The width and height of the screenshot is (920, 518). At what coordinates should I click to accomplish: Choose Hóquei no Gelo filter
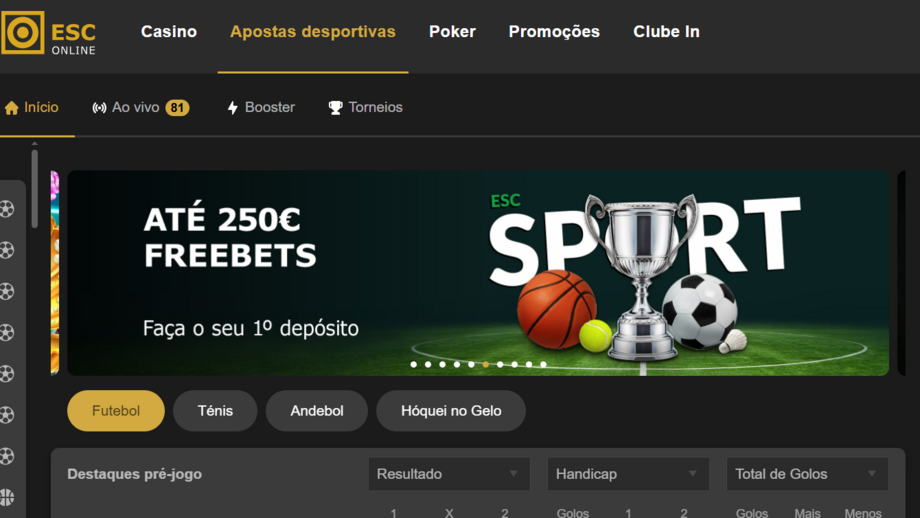[x=451, y=411]
